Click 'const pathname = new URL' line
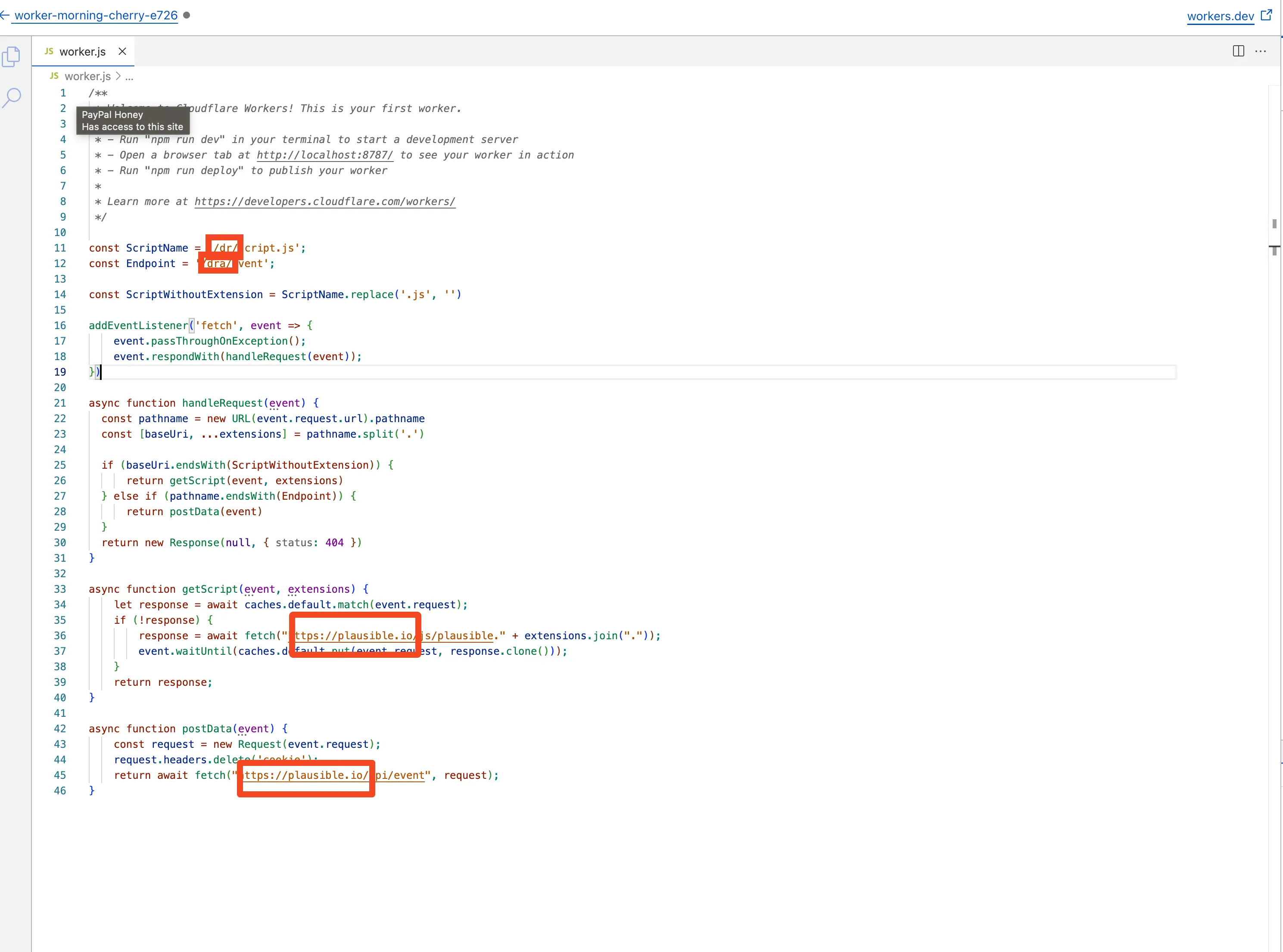The width and height of the screenshot is (1283, 952). pyautogui.click(x=263, y=419)
